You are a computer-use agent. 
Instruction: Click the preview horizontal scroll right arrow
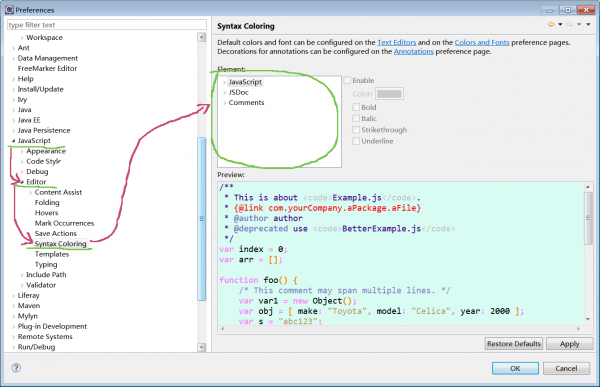(x=578, y=329)
